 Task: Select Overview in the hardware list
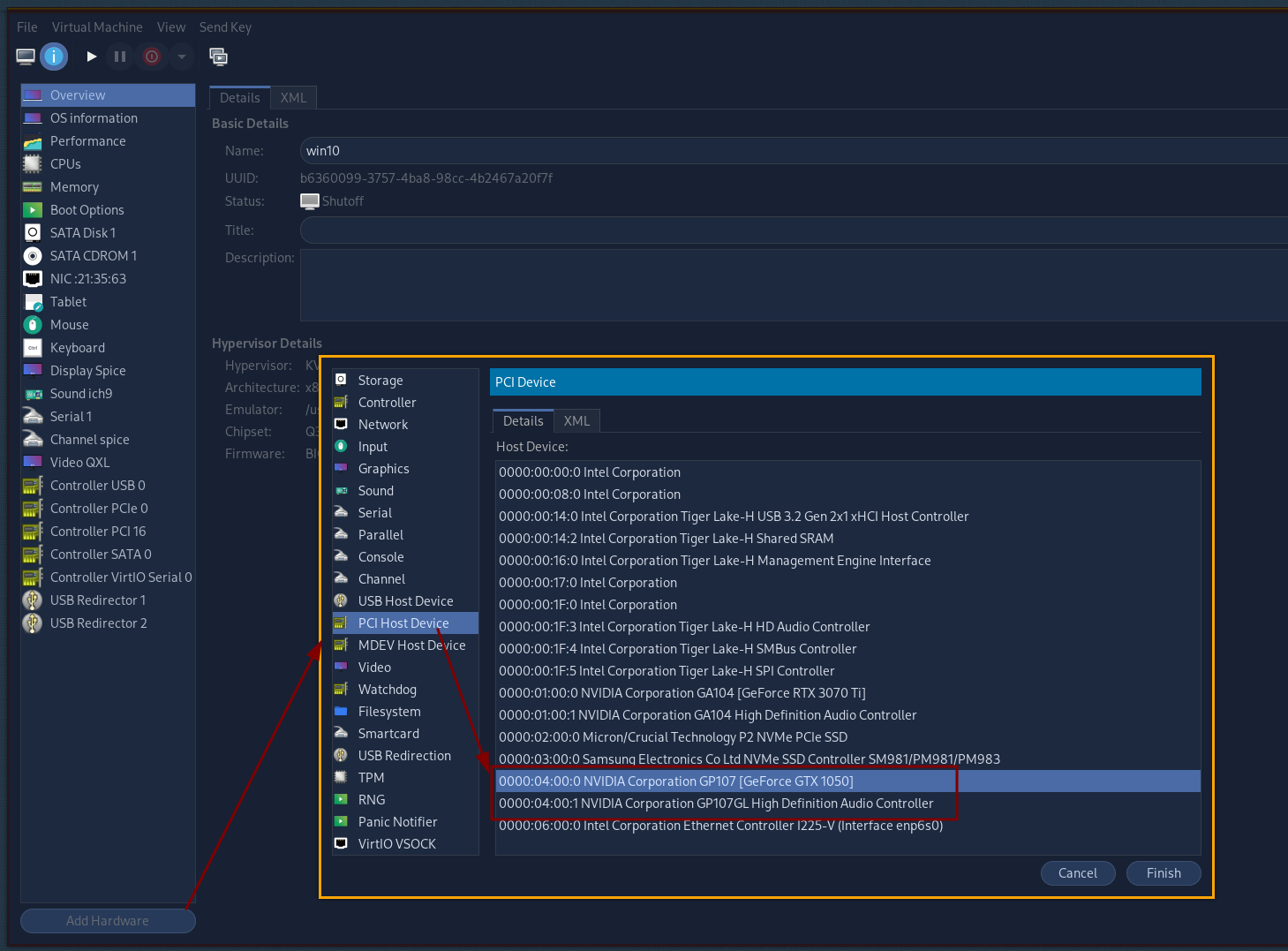[x=108, y=95]
